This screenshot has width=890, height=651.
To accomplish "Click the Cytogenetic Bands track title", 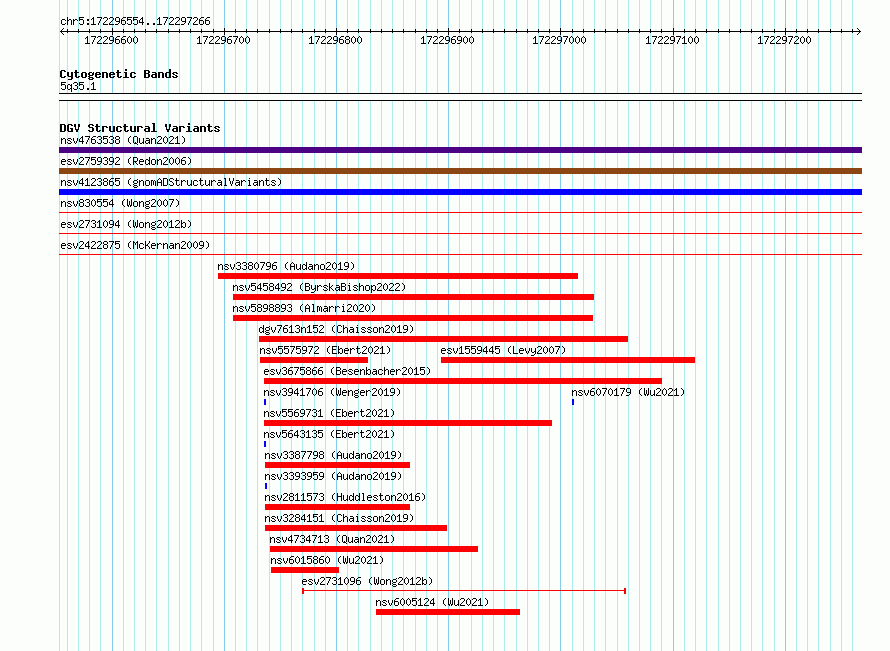I will click(x=119, y=74).
